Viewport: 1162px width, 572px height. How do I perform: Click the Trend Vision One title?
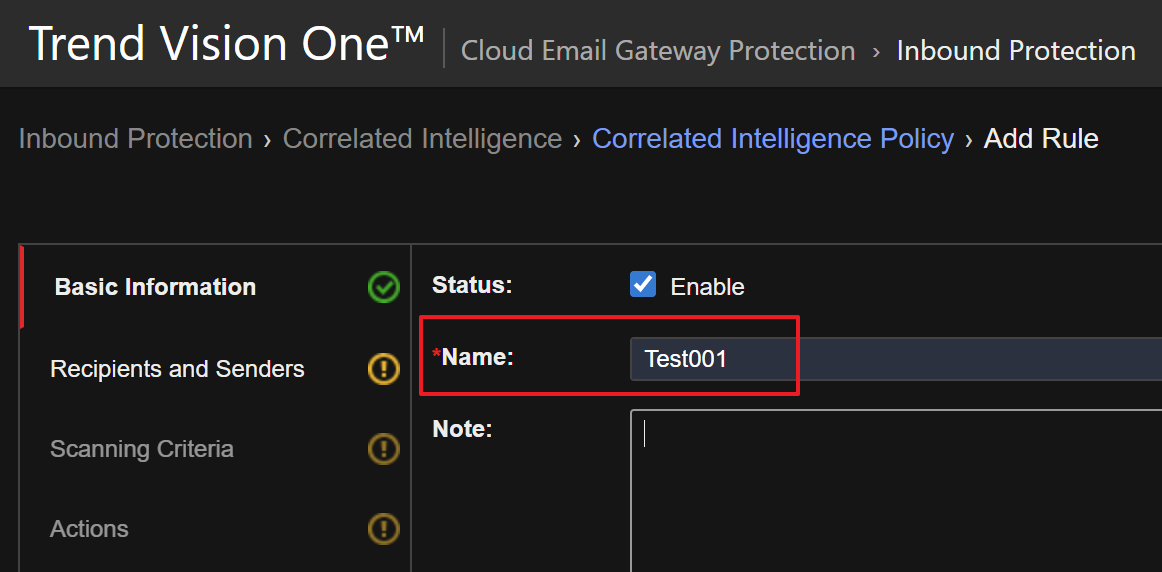coord(227,45)
